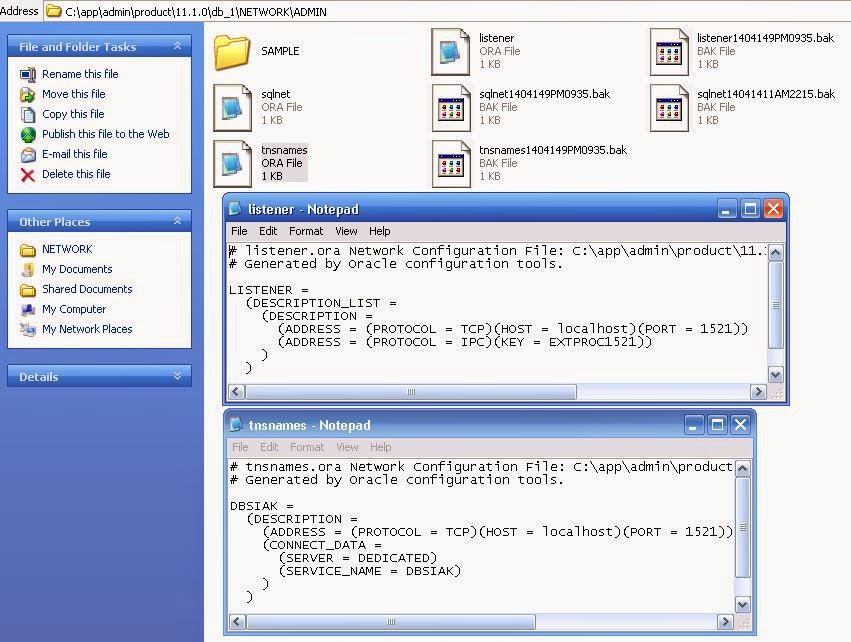Select the listener ORA file icon
The image size is (851, 642).
tap(450, 52)
